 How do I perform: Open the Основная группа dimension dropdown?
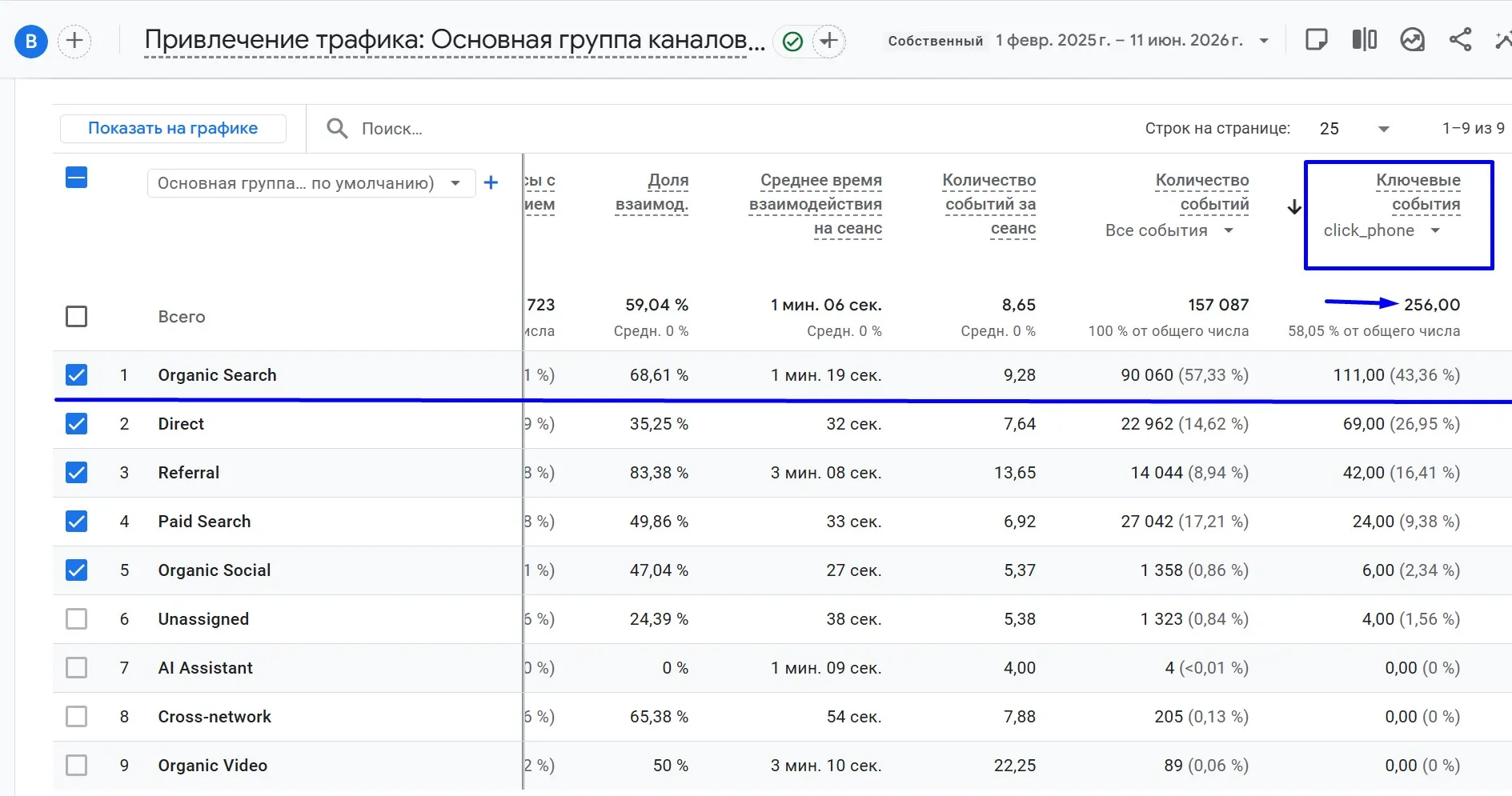click(x=311, y=183)
